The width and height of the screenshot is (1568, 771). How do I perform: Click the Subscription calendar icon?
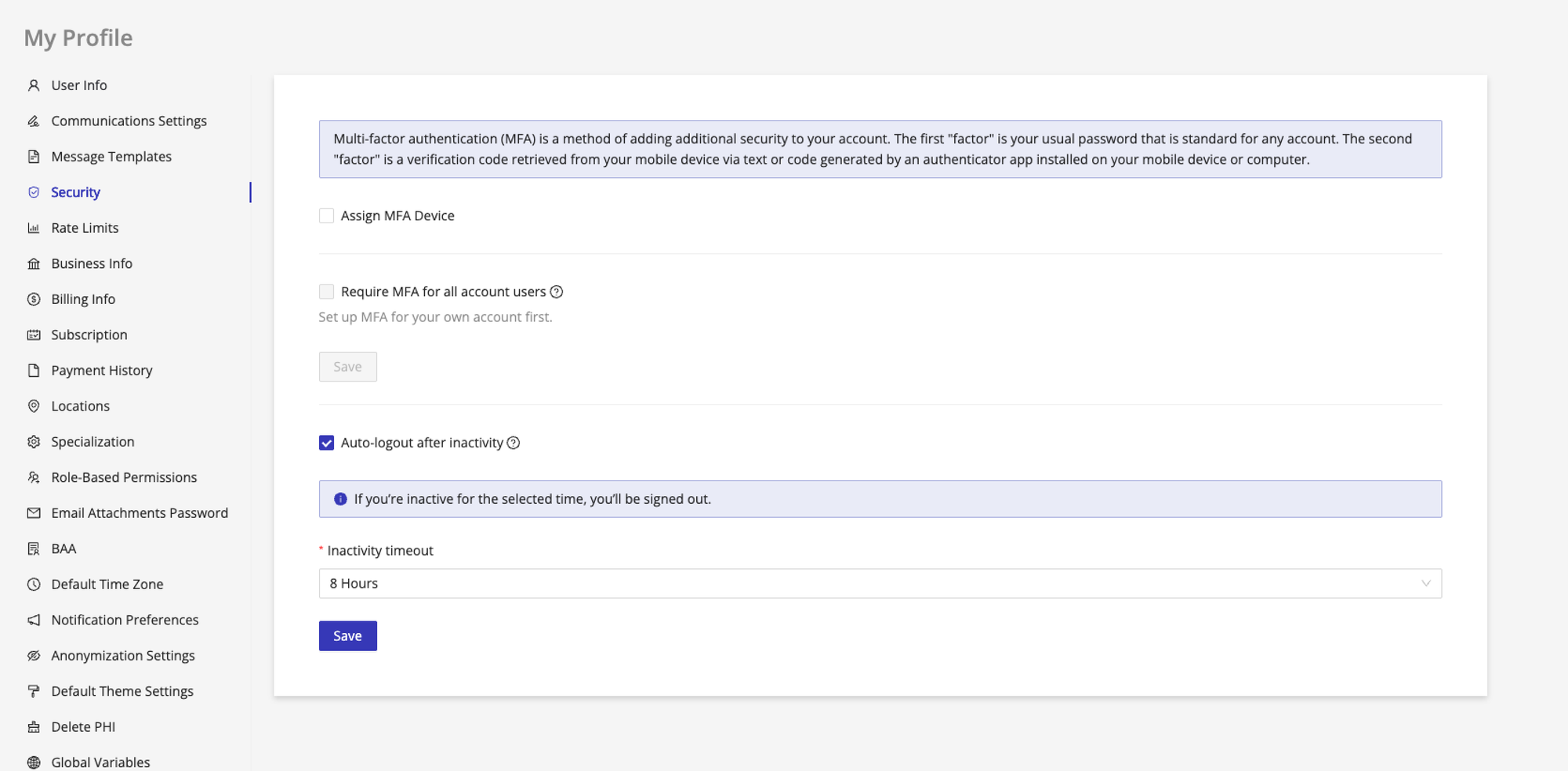coord(34,335)
